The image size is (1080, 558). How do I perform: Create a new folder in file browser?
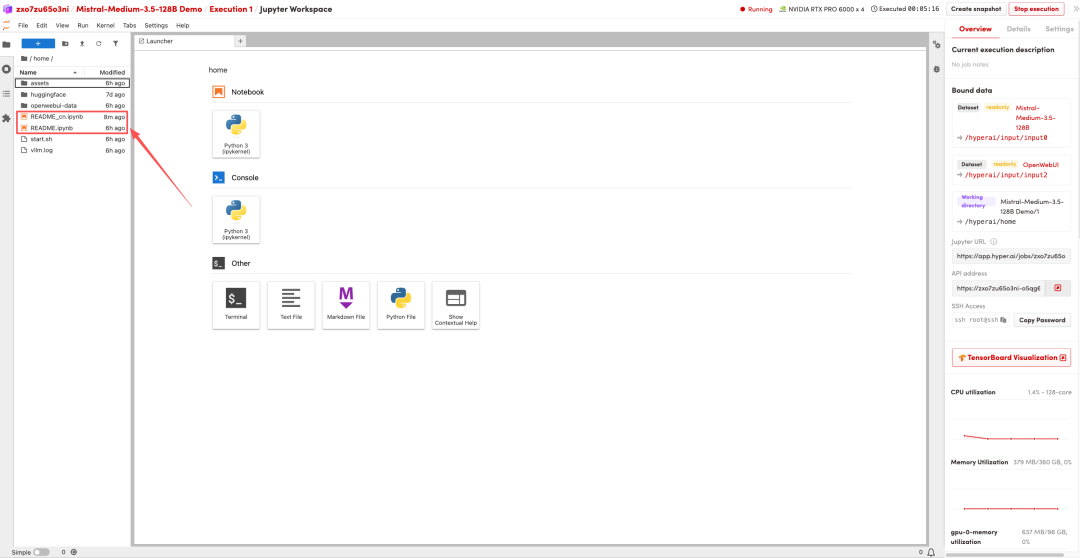coord(65,43)
